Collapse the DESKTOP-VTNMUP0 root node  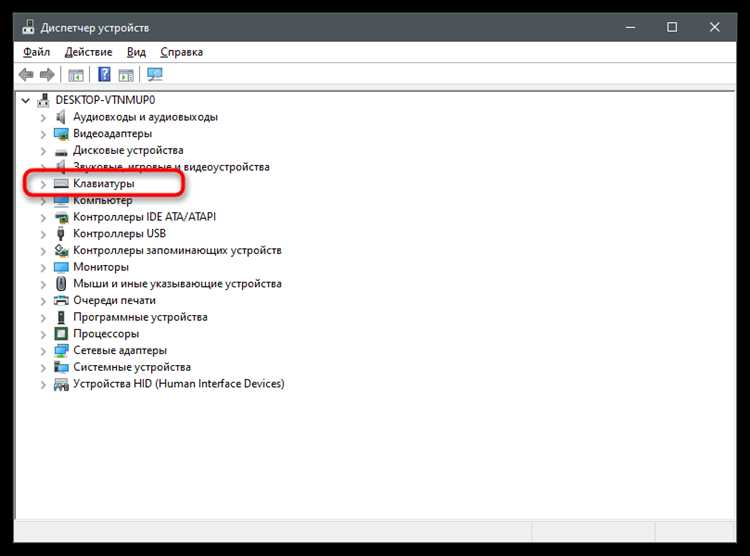pyautogui.click(x=25, y=100)
